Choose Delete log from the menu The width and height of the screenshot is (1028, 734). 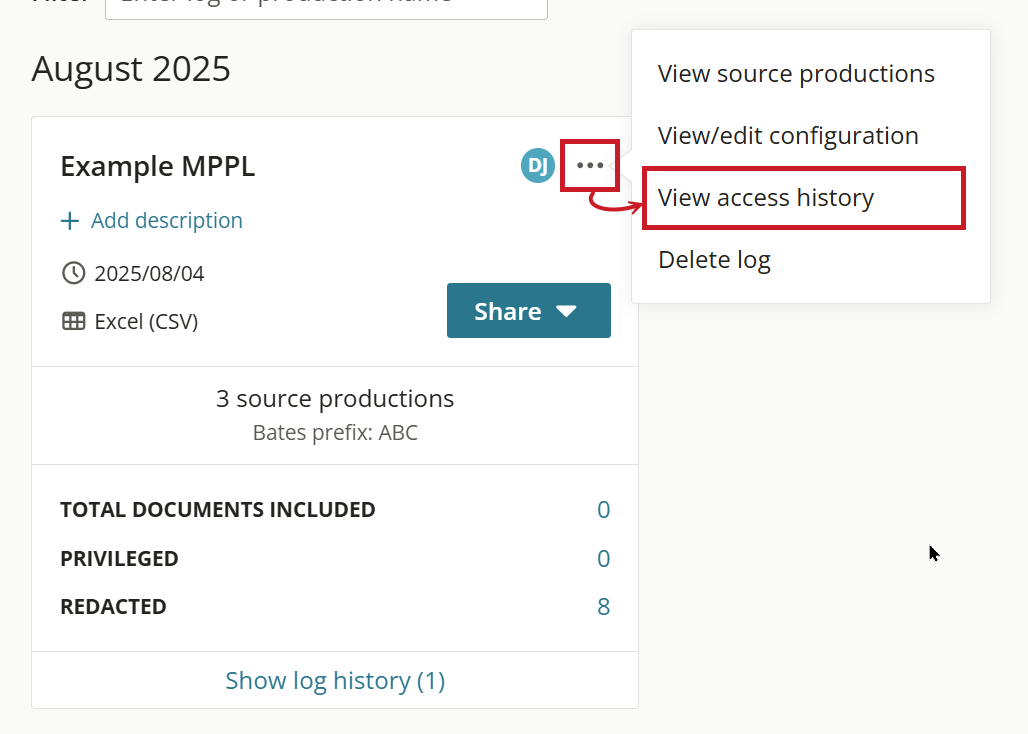pyautogui.click(x=714, y=260)
